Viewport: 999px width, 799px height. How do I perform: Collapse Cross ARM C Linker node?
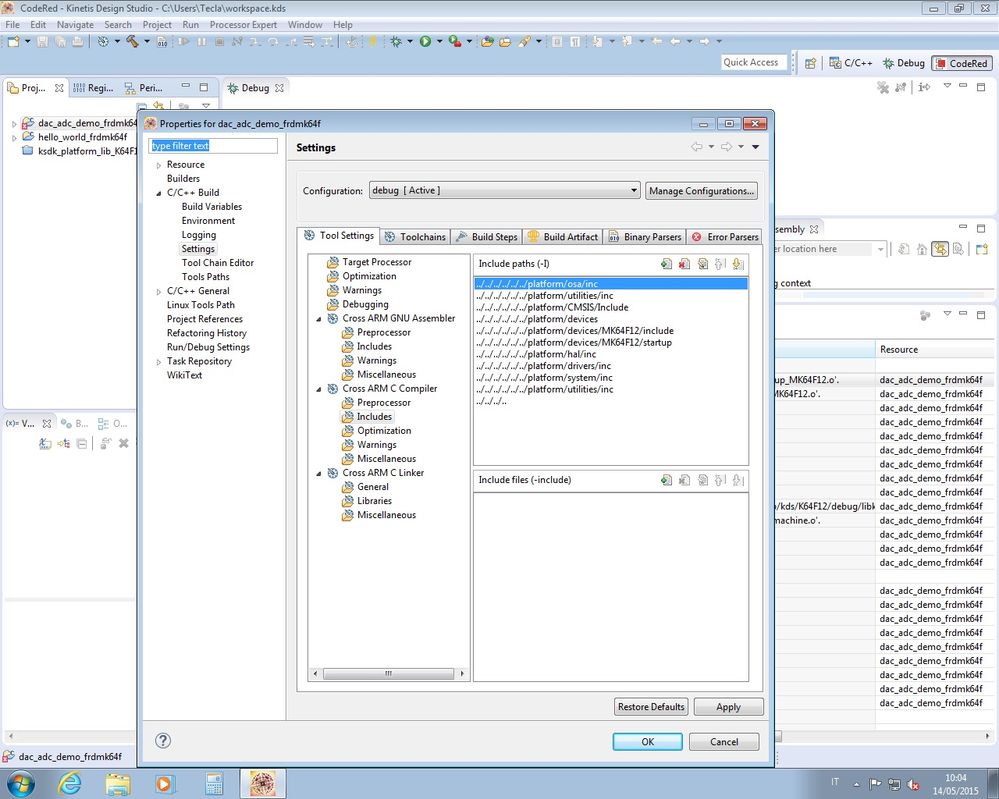(x=319, y=473)
